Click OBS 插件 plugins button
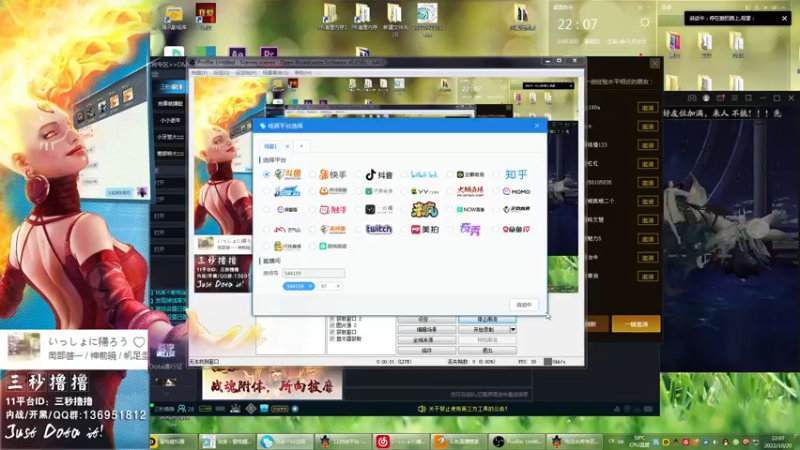 click(x=427, y=351)
